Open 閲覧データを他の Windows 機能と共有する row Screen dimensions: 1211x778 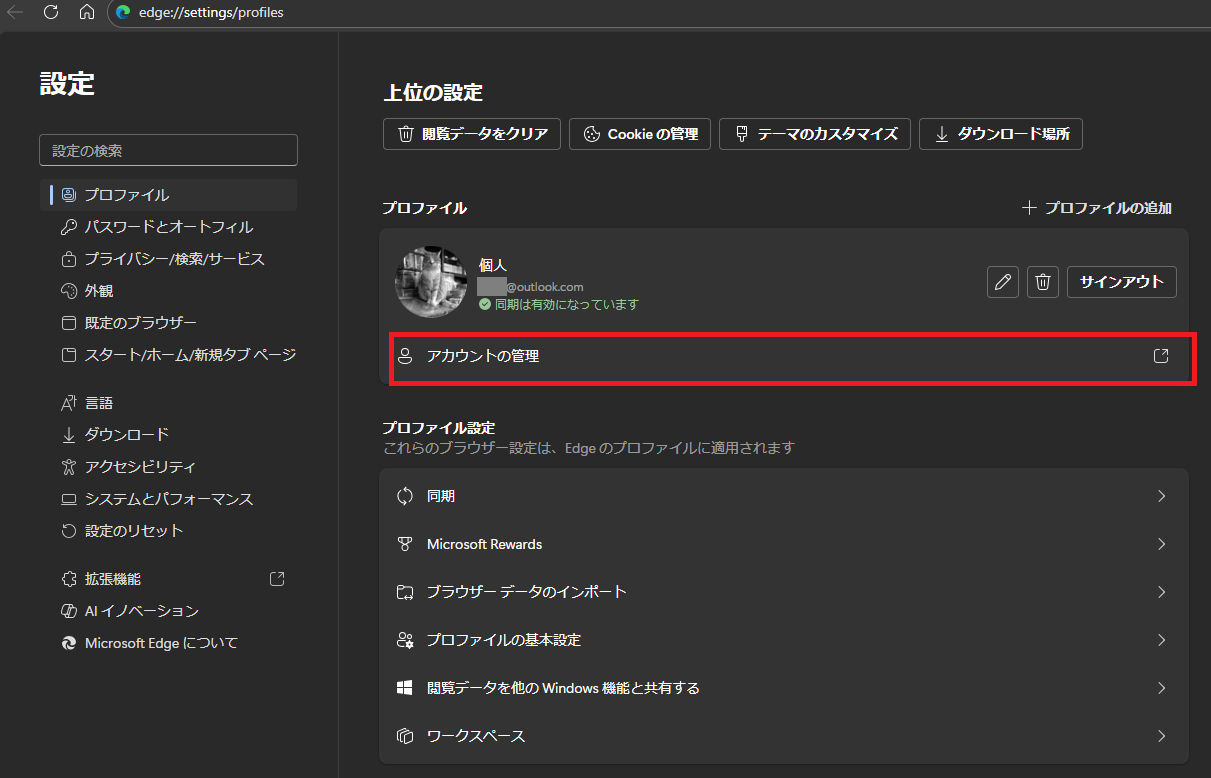785,688
